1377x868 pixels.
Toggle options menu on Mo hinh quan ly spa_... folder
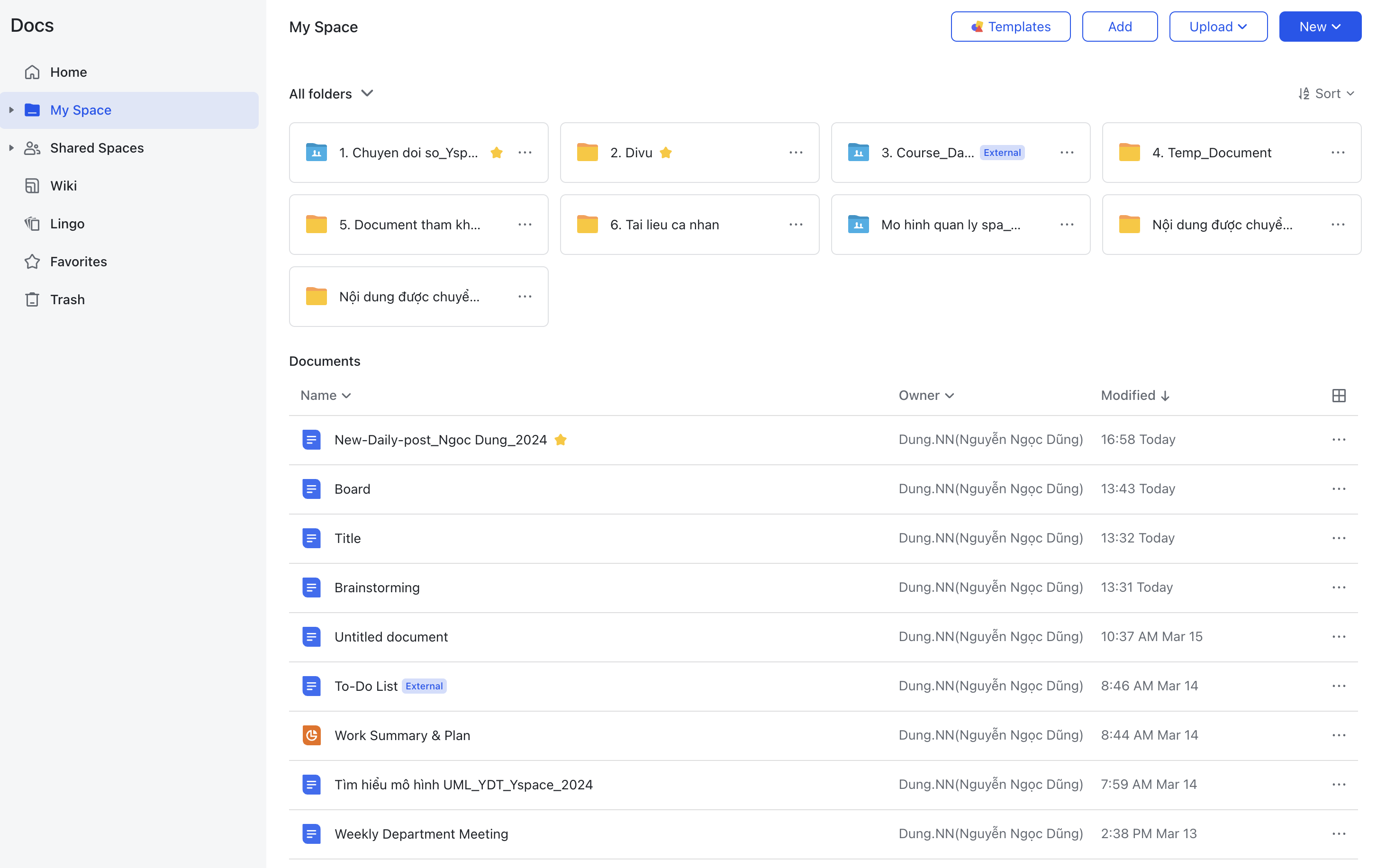(x=1067, y=224)
